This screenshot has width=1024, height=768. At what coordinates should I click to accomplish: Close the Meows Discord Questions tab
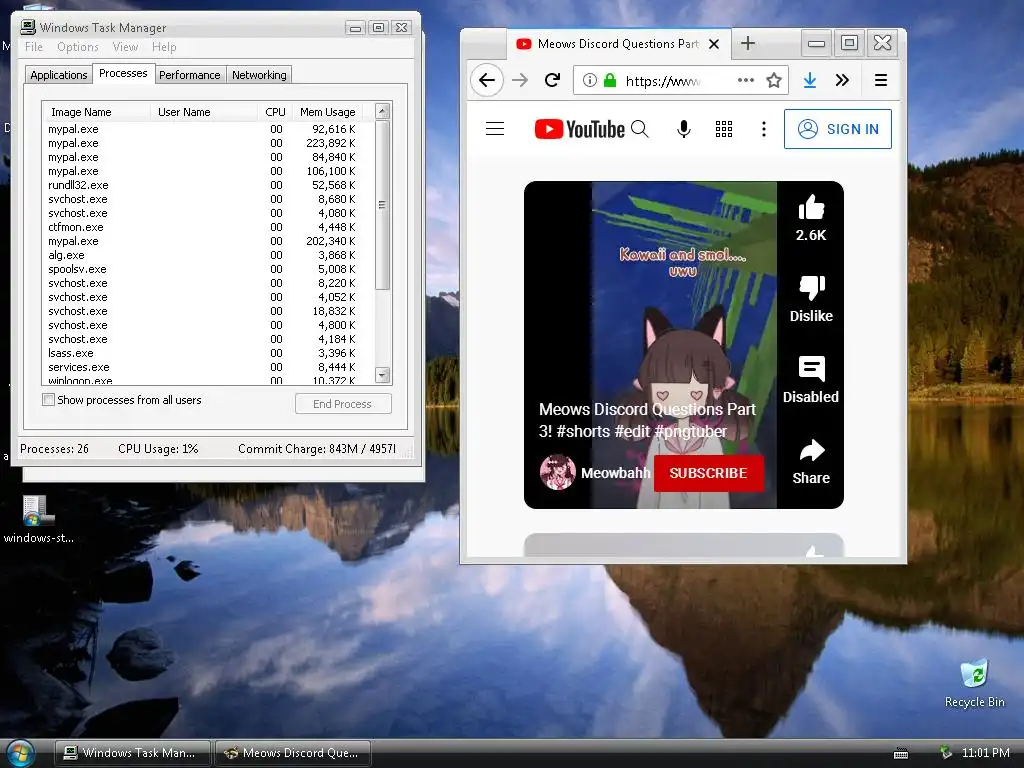(714, 44)
